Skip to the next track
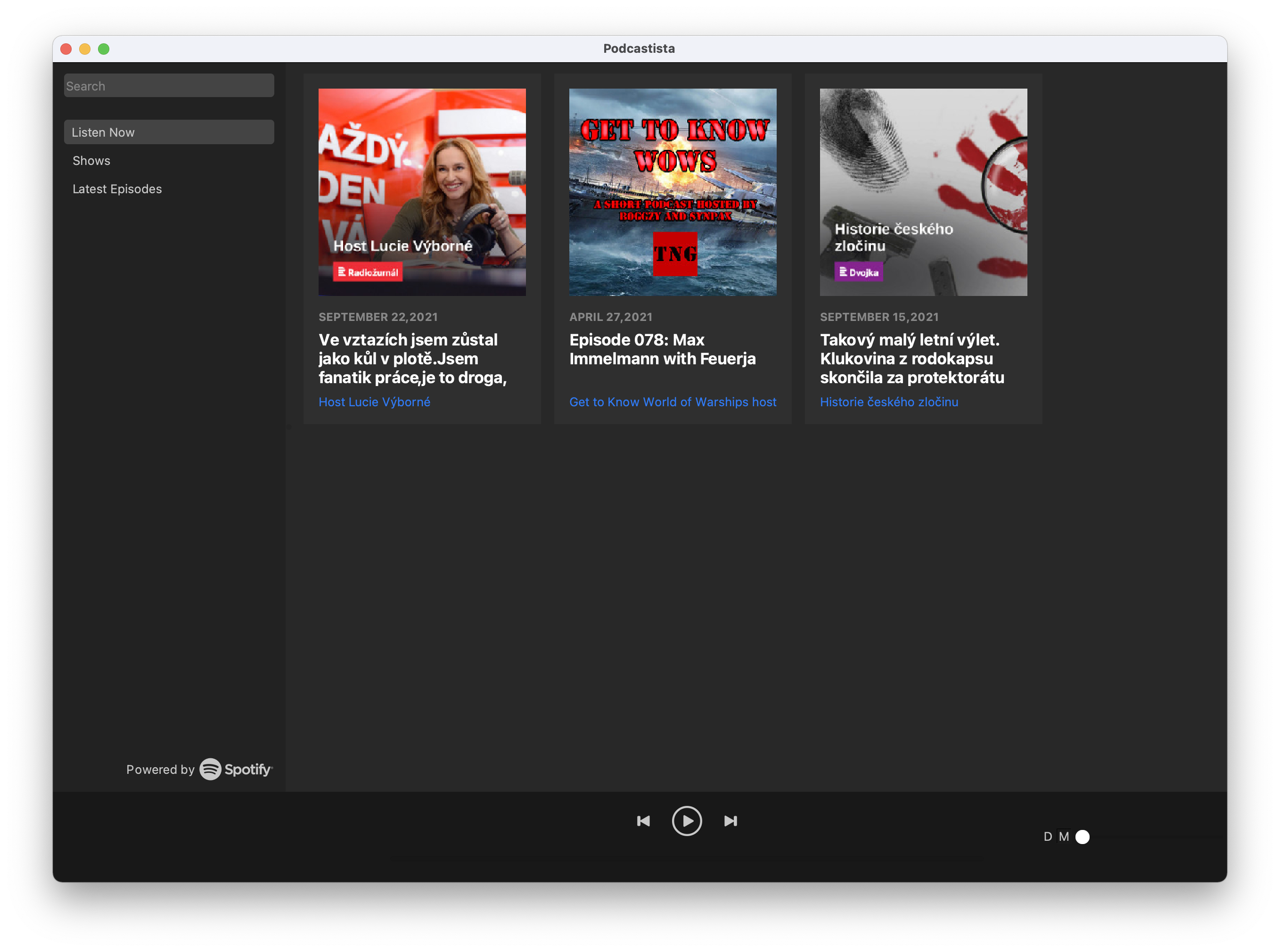This screenshot has width=1280, height=952. [730, 821]
